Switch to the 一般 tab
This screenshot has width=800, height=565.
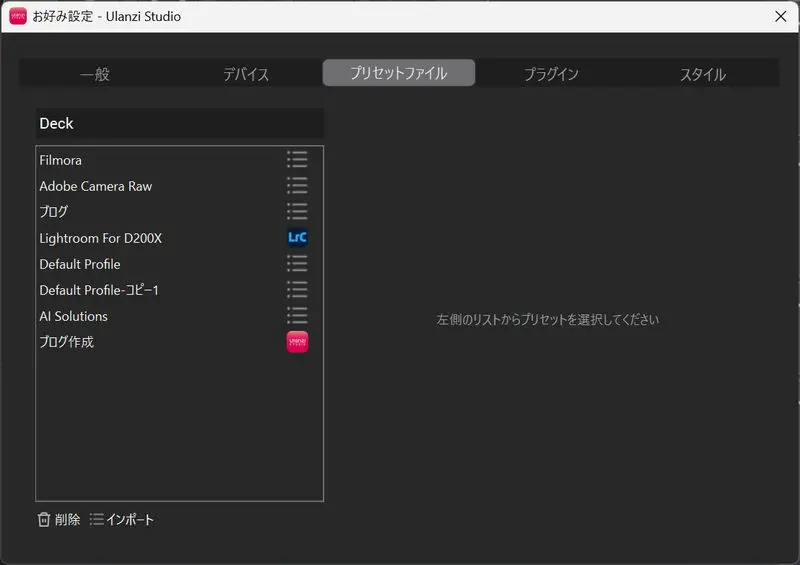[x=95, y=74]
